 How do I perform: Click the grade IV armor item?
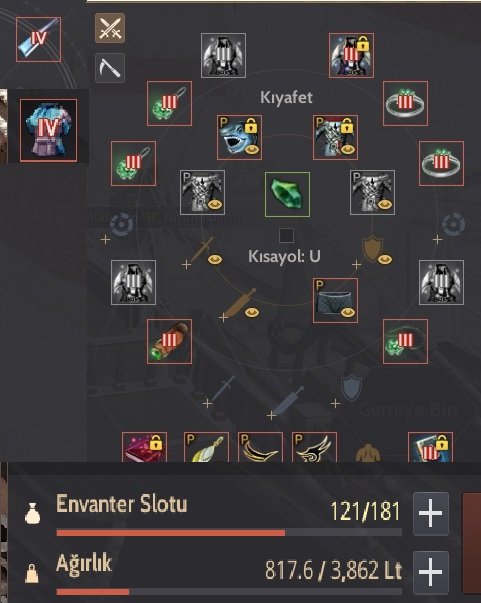tap(48, 130)
